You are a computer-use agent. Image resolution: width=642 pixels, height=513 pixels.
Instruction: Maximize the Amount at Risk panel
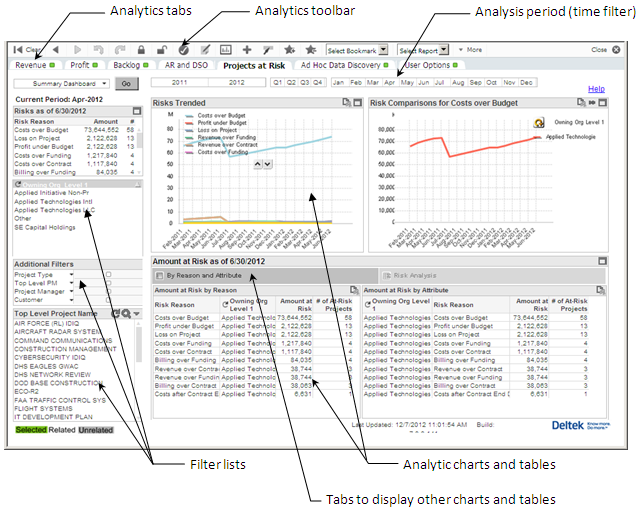[x=601, y=261]
